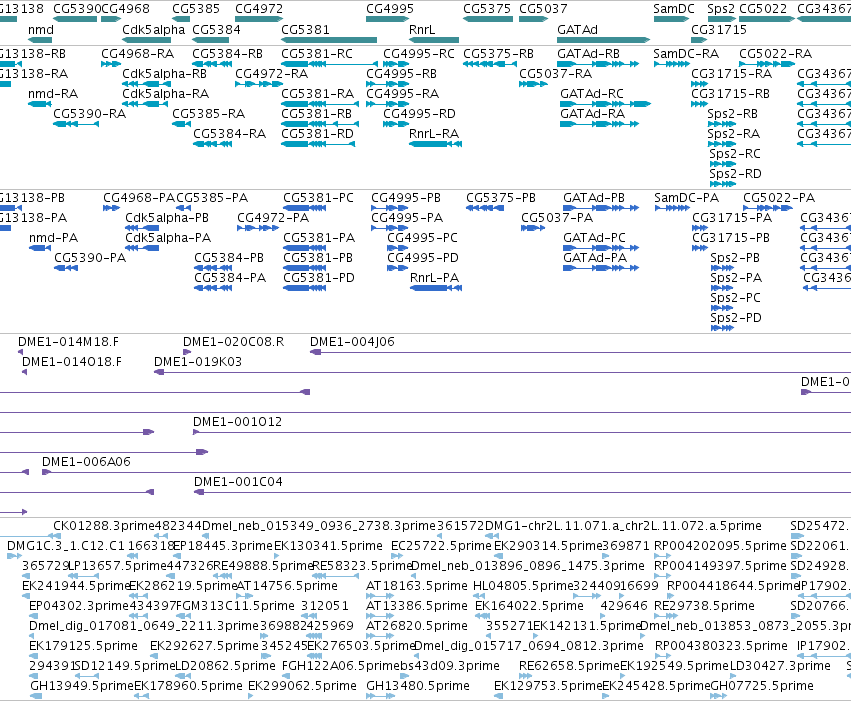Select the CG4995-RD transcript label
This screenshot has height=701, width=851.
[x=419, y=113]
